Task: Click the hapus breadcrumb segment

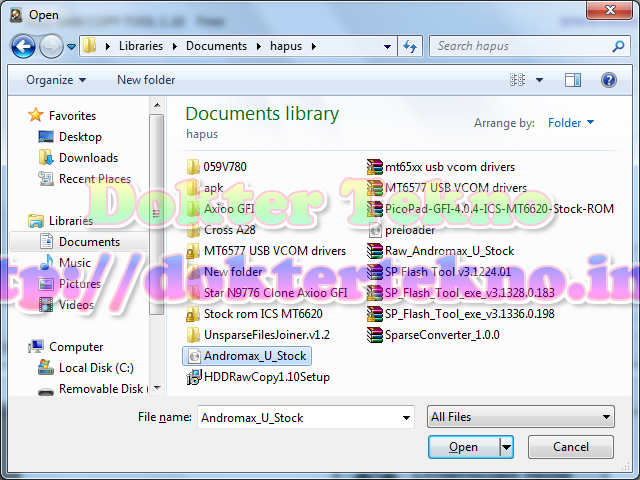Action: (286, 46)
